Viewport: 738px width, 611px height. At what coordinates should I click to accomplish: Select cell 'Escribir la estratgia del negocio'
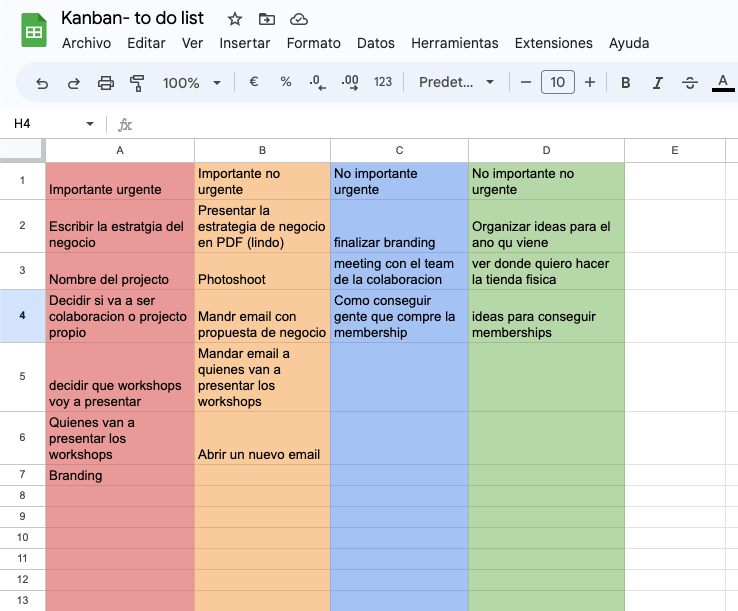pos(120,226)
